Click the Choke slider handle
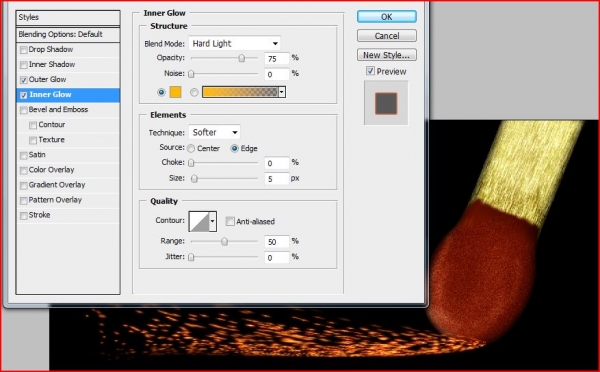600x372 pixels. tap(191, 163)
